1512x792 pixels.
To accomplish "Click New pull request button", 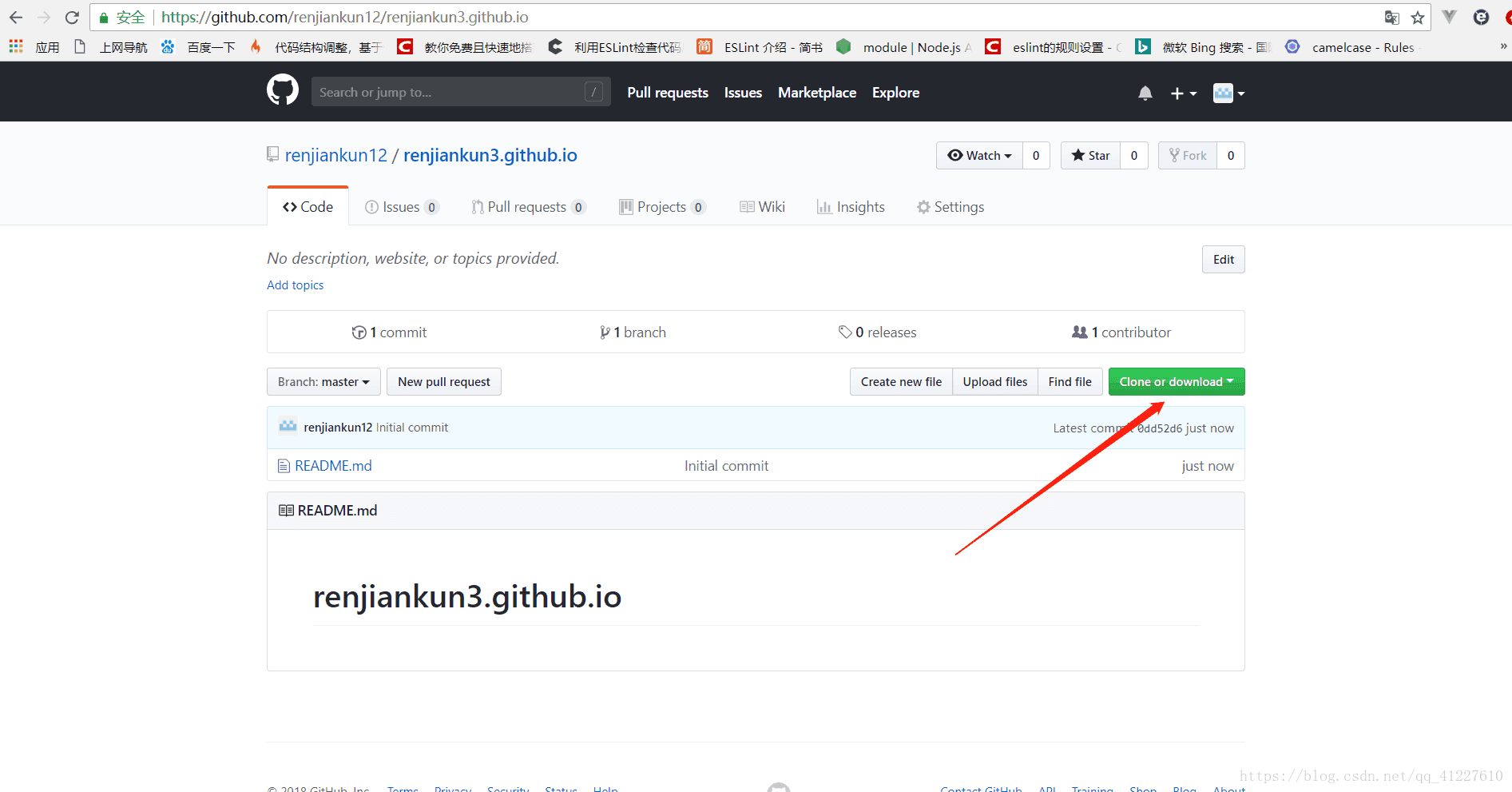I will tap(444, 382).
